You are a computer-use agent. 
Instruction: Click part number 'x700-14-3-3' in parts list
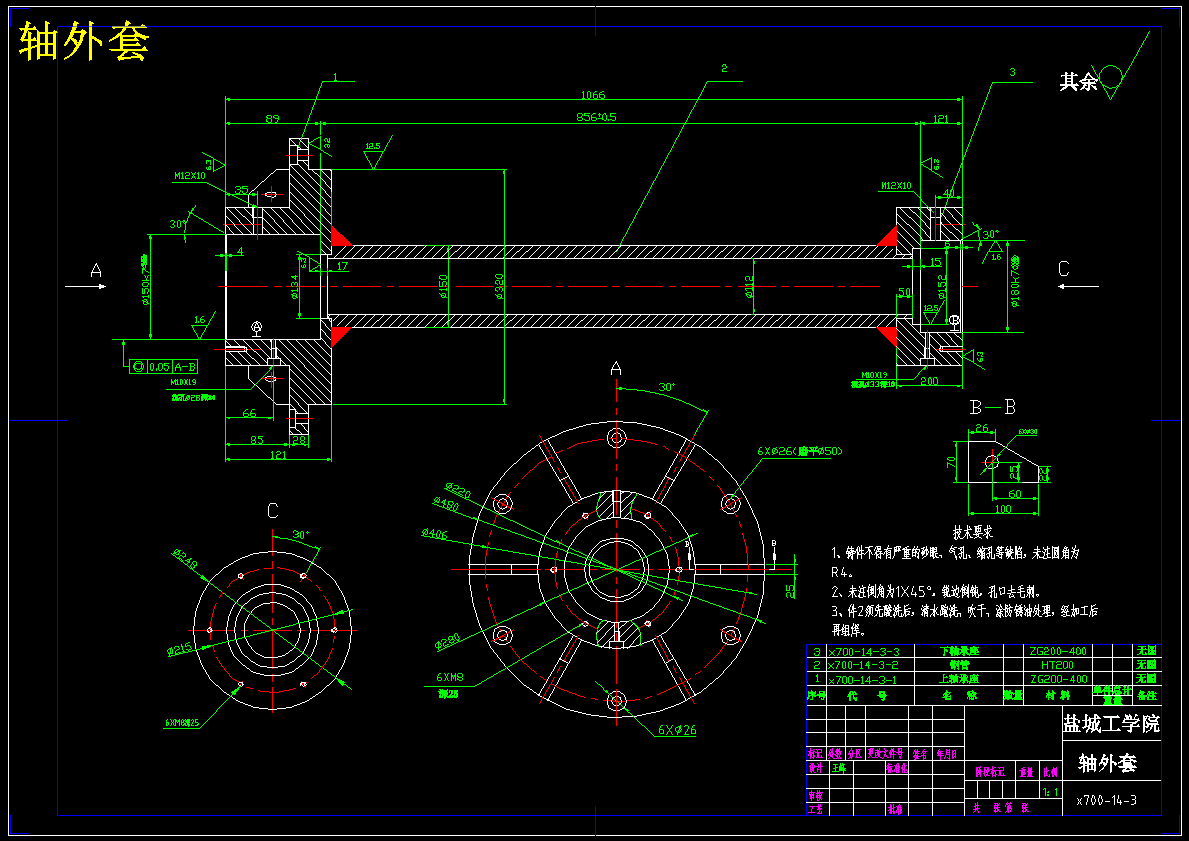(x=864, y=651)
